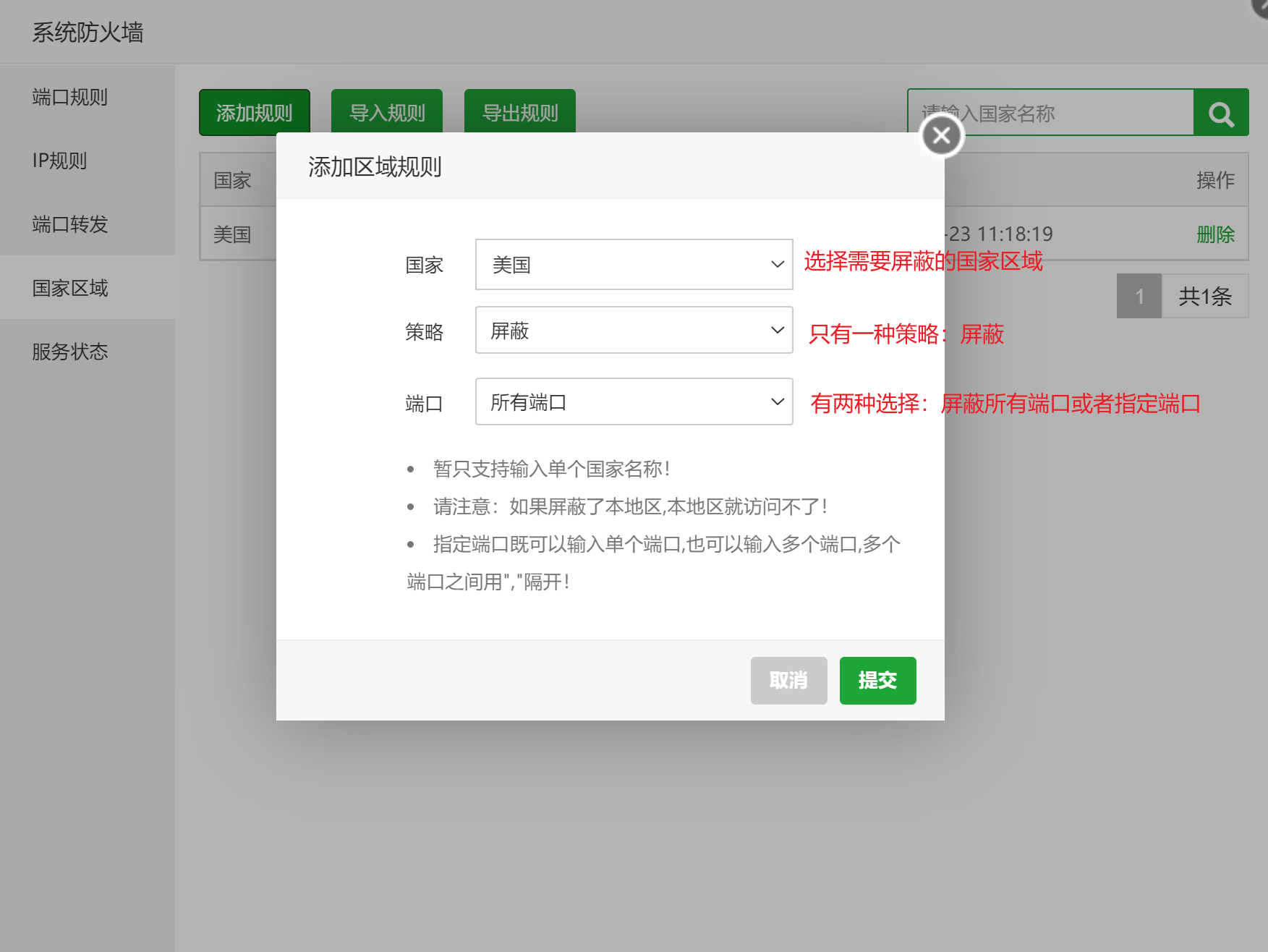Click the magnifier search icon button
This screenshot has height=952, width=1268.
[1220, 113]
